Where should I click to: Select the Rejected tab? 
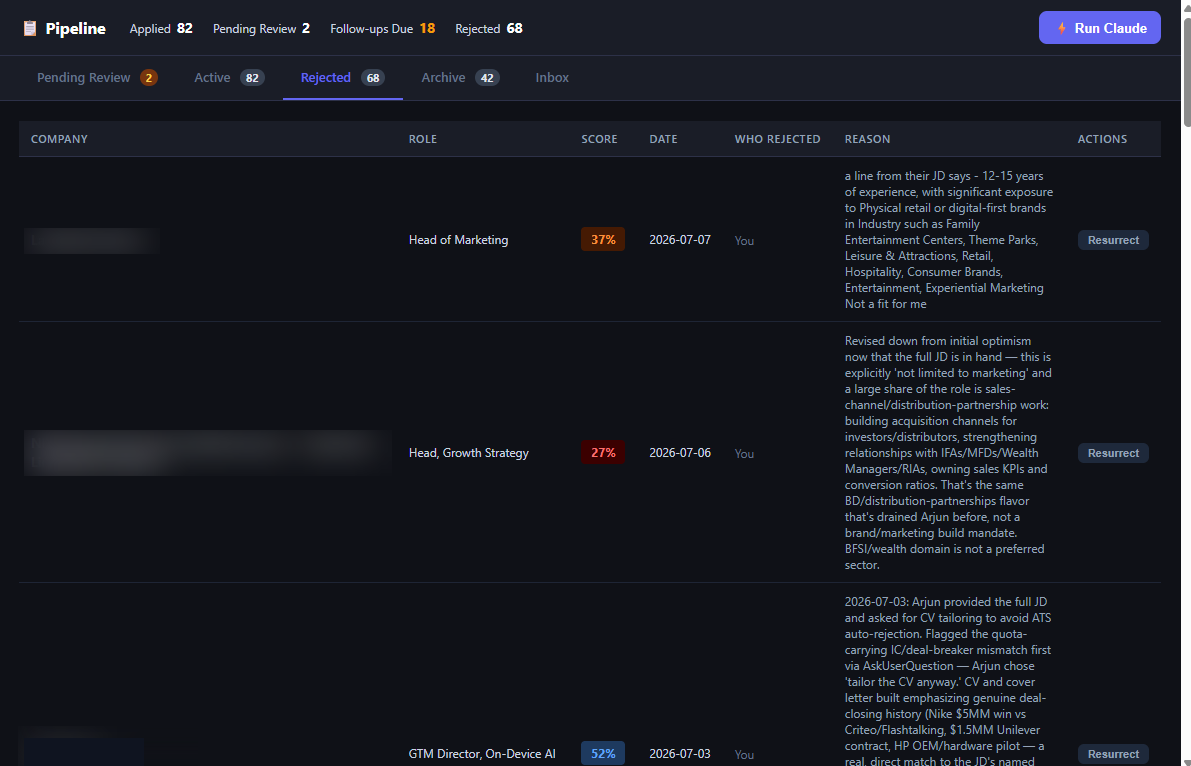[x=343, y=78]
